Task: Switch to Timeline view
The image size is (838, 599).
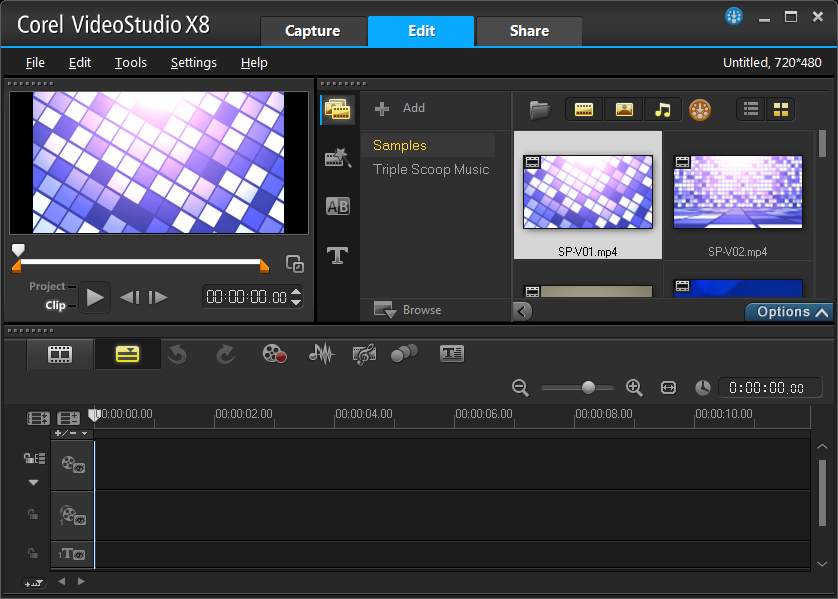Action: tap(127, 354)
